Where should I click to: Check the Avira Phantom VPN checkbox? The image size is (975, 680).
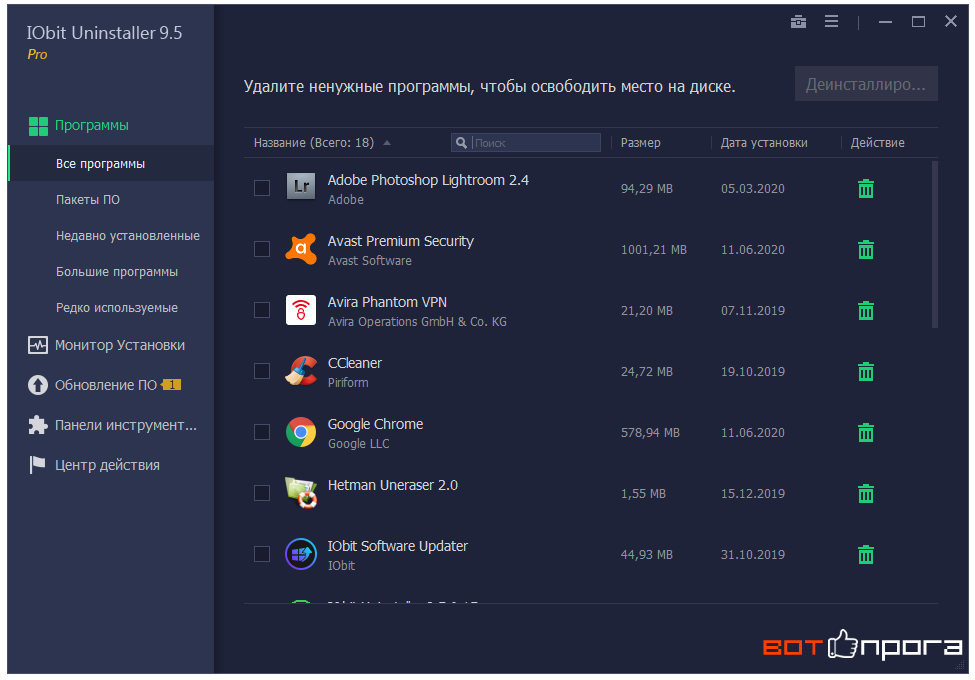[262, 310]
